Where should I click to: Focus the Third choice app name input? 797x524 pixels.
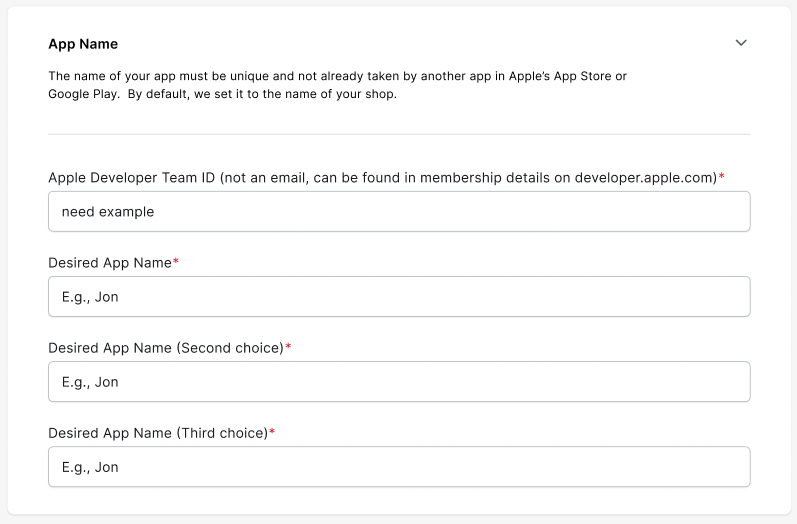[399, 467]
